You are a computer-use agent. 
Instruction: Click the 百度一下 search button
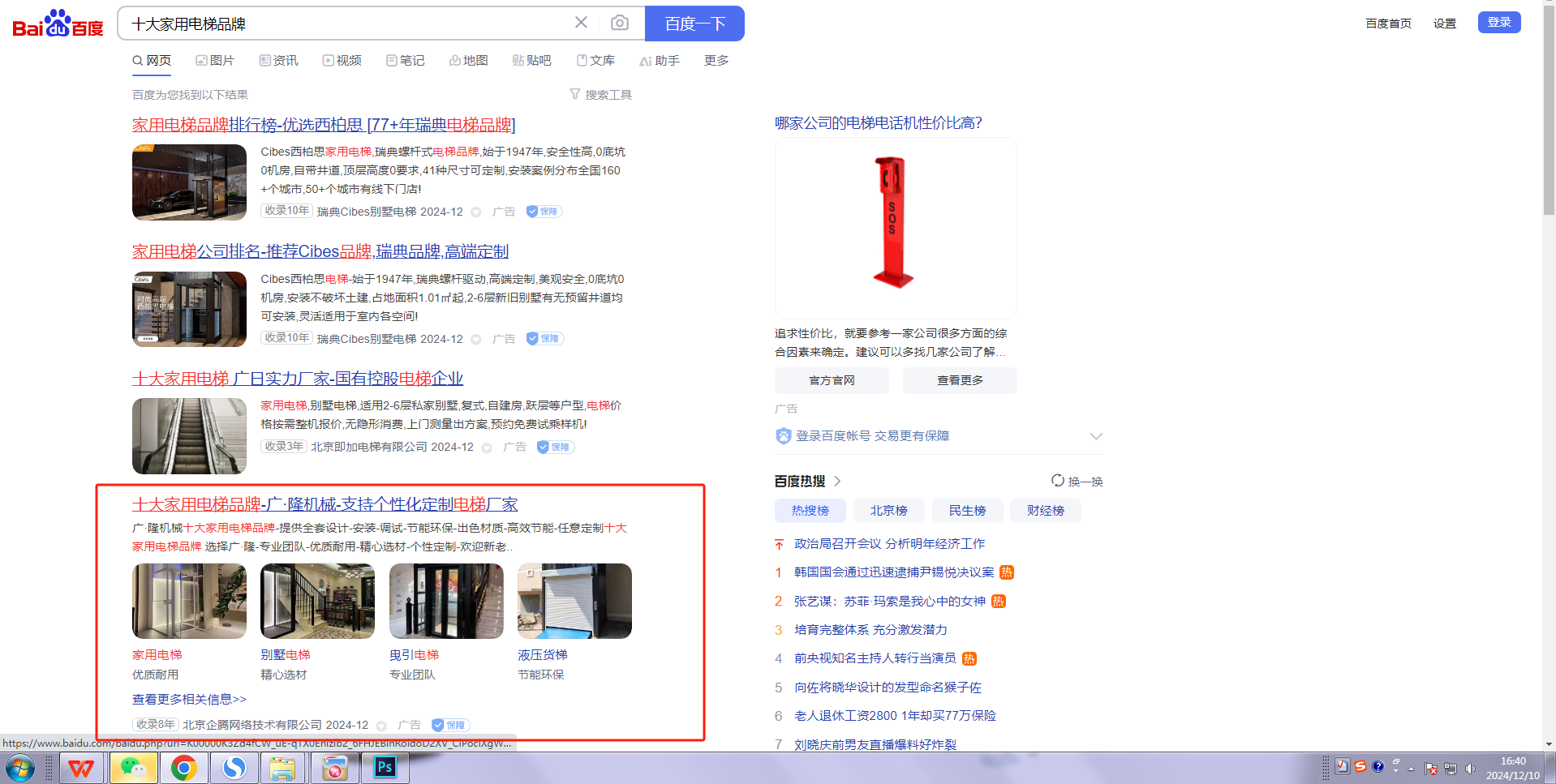pyautogui.click(x=694, y=24)
